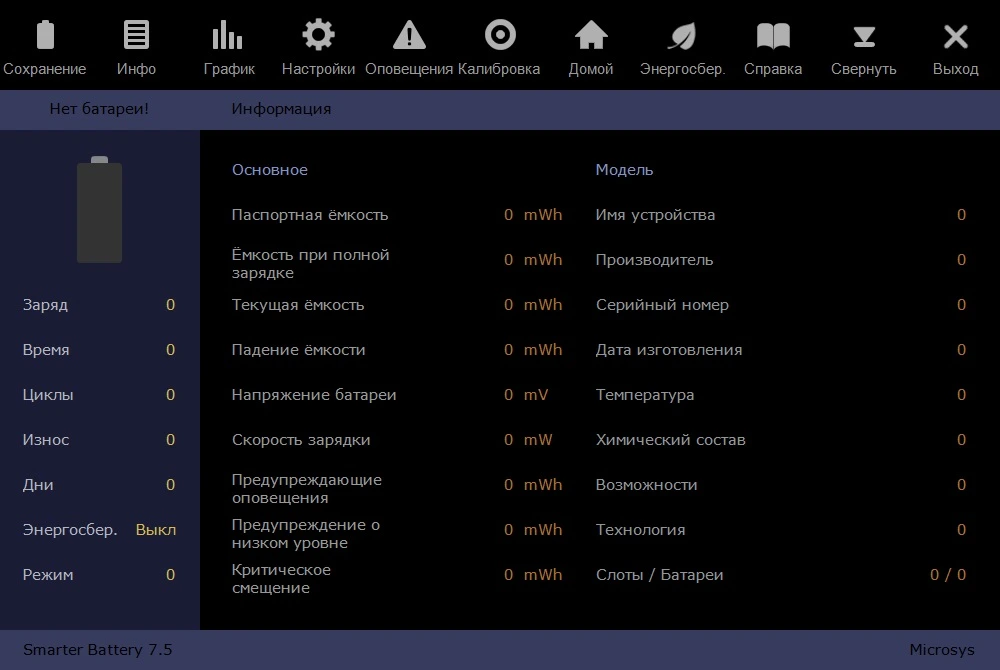
Task: Click Выход X icon
Action: click(x=955, y=36)
